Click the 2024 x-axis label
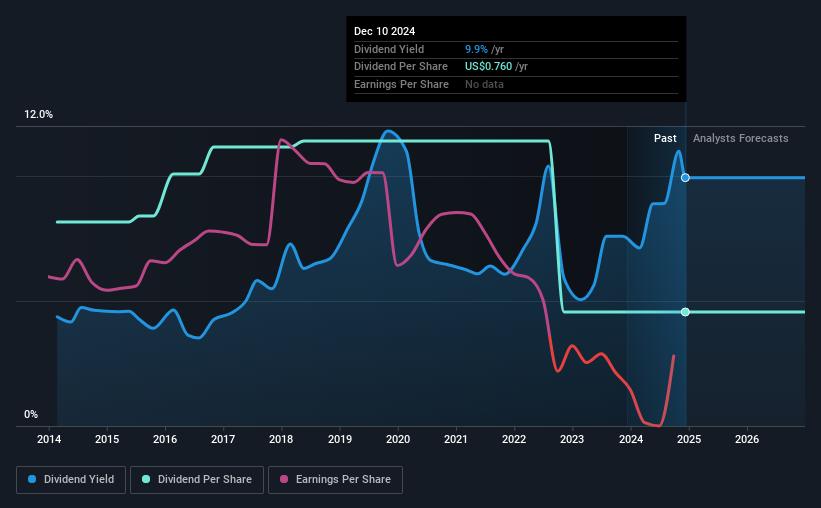This screenshot has width=821, height=508. [x=631, y=439]
